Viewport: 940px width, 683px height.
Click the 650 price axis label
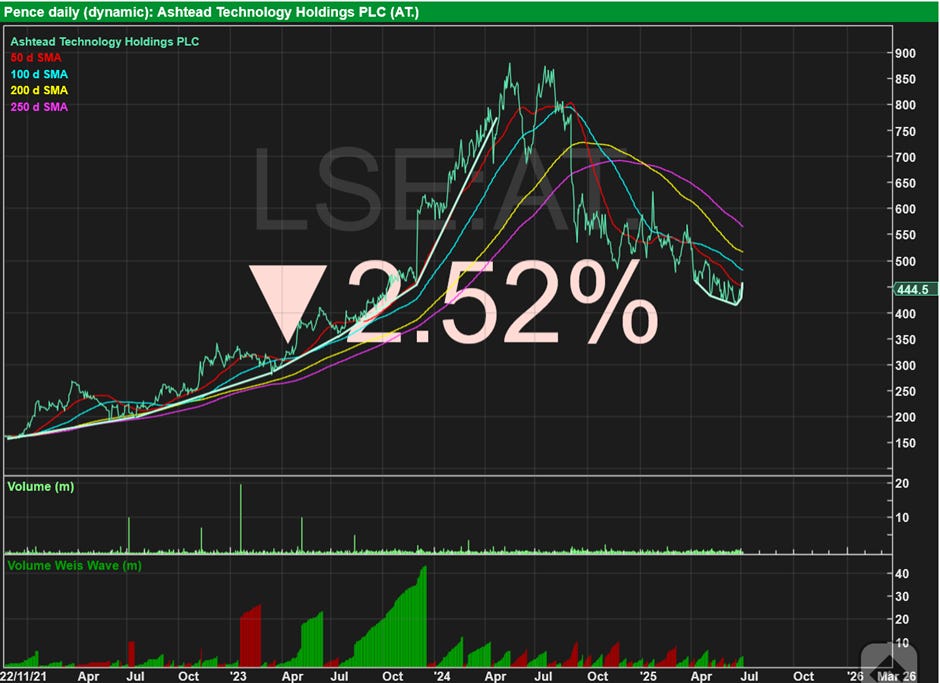905,183
